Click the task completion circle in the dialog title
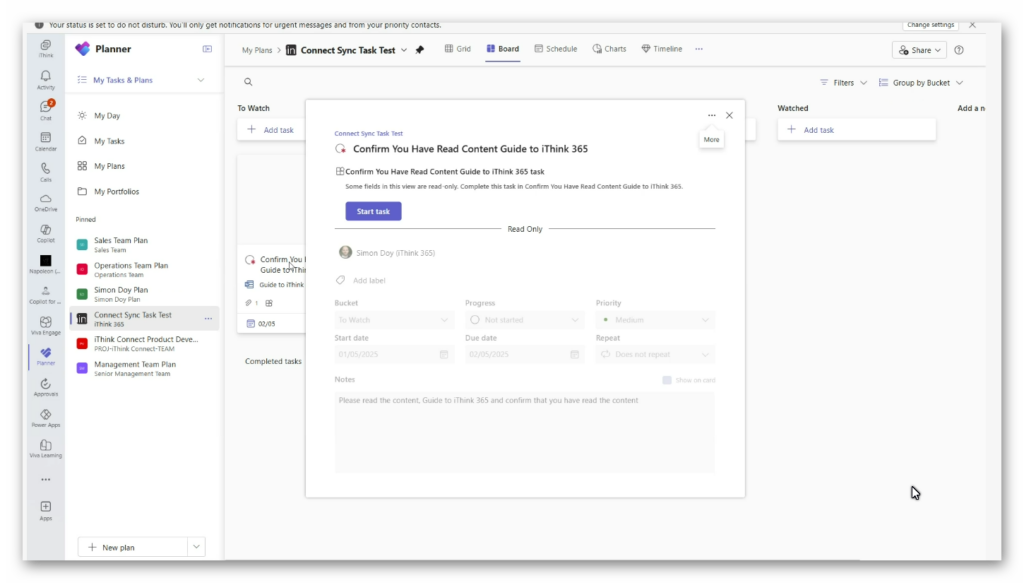Viewport: 1024px width, 583px height. pyautogui.click(x=340, y=149)
